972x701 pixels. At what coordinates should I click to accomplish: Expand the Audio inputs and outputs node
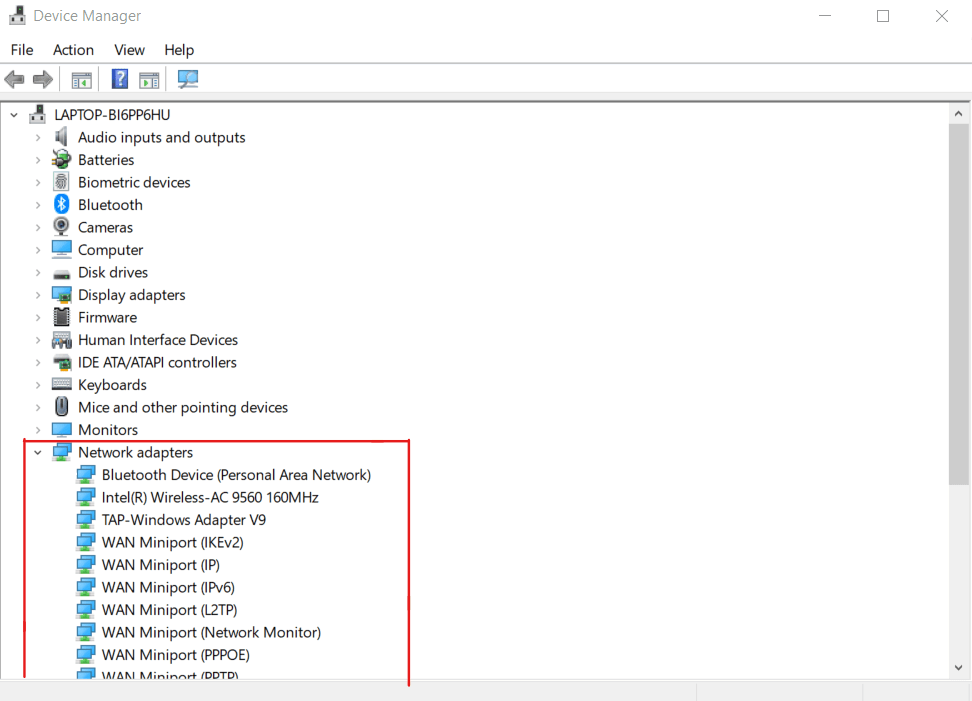tap(38, 138)
